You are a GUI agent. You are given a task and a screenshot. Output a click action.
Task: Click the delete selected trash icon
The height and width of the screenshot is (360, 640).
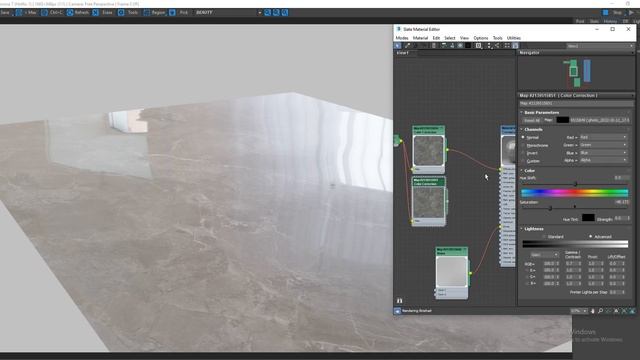pos(434,46)
